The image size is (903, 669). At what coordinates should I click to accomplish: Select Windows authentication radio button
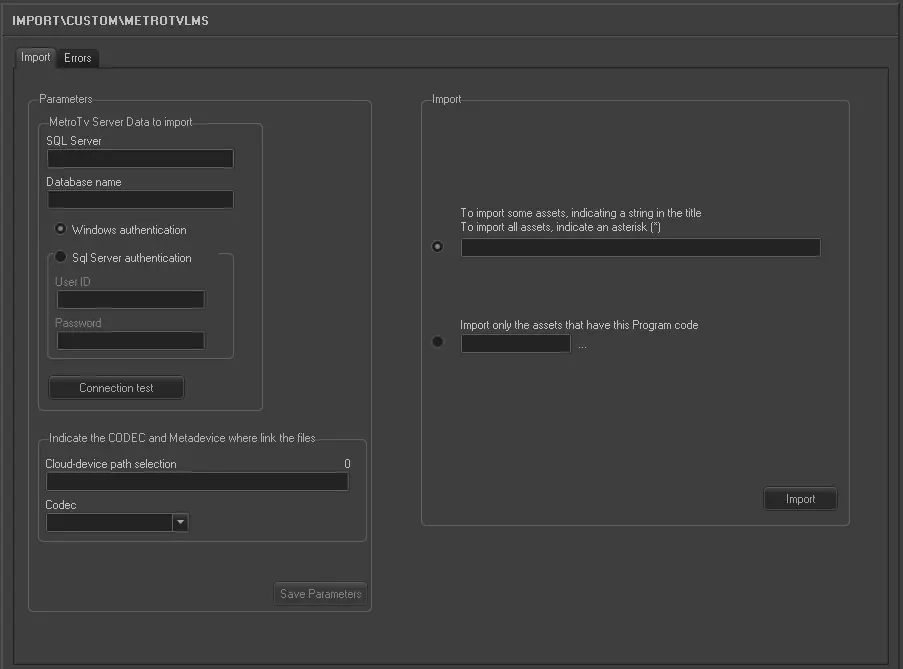(x=61, y=229)
